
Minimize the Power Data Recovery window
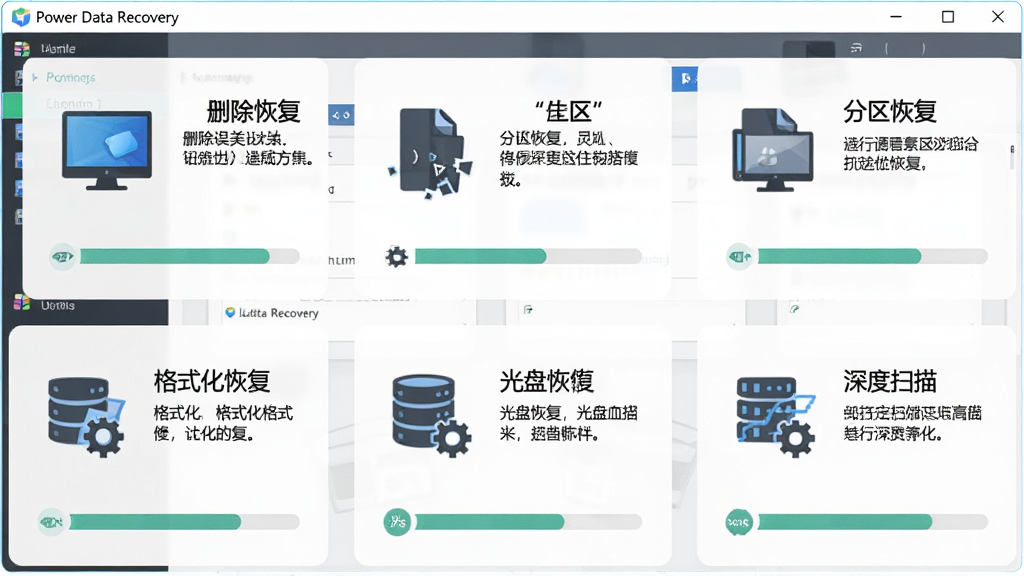(897, 17)
